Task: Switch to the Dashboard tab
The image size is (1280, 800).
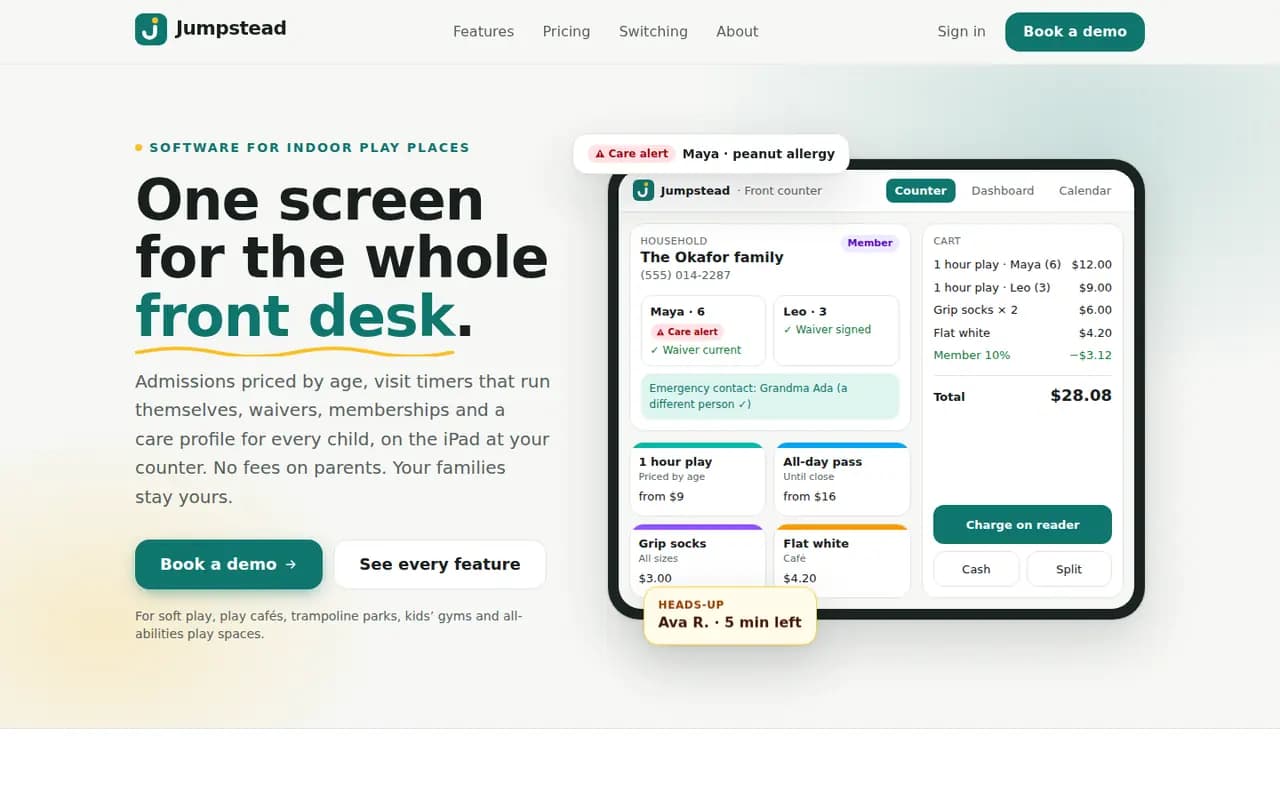Action: click(1003, 190)
